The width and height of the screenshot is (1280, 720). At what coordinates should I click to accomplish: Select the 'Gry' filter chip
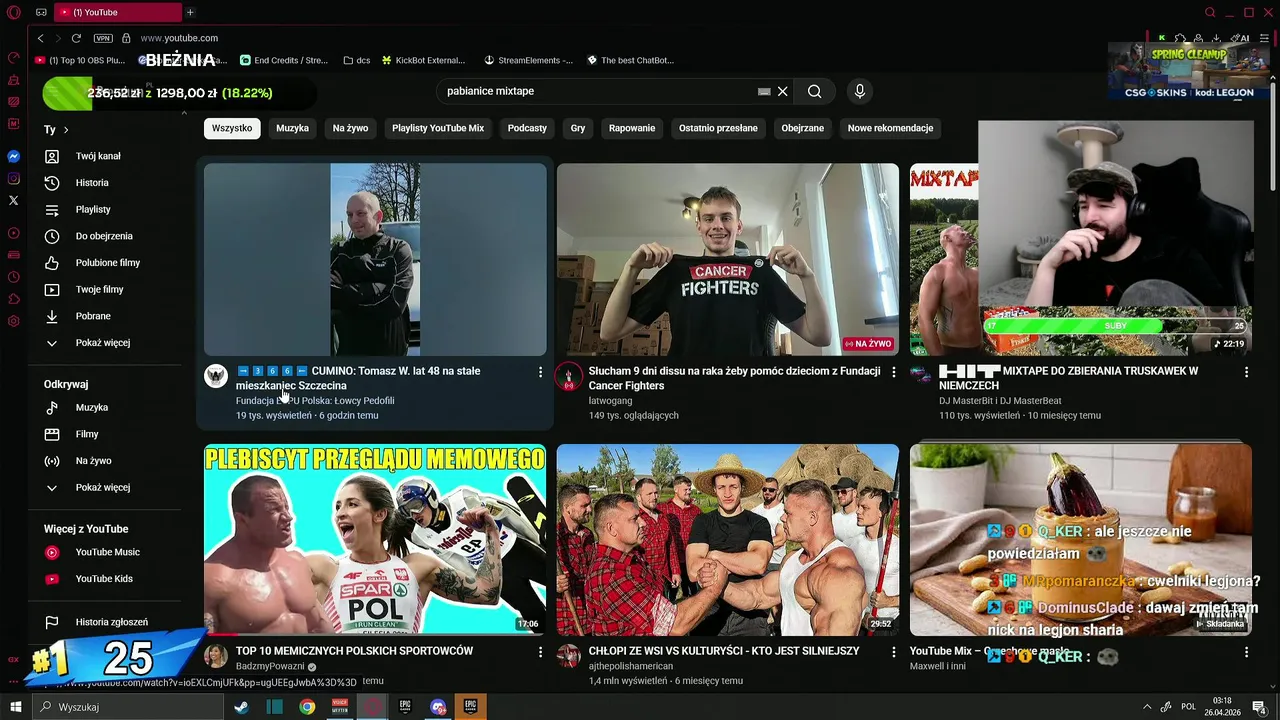[x=578, y=128]
